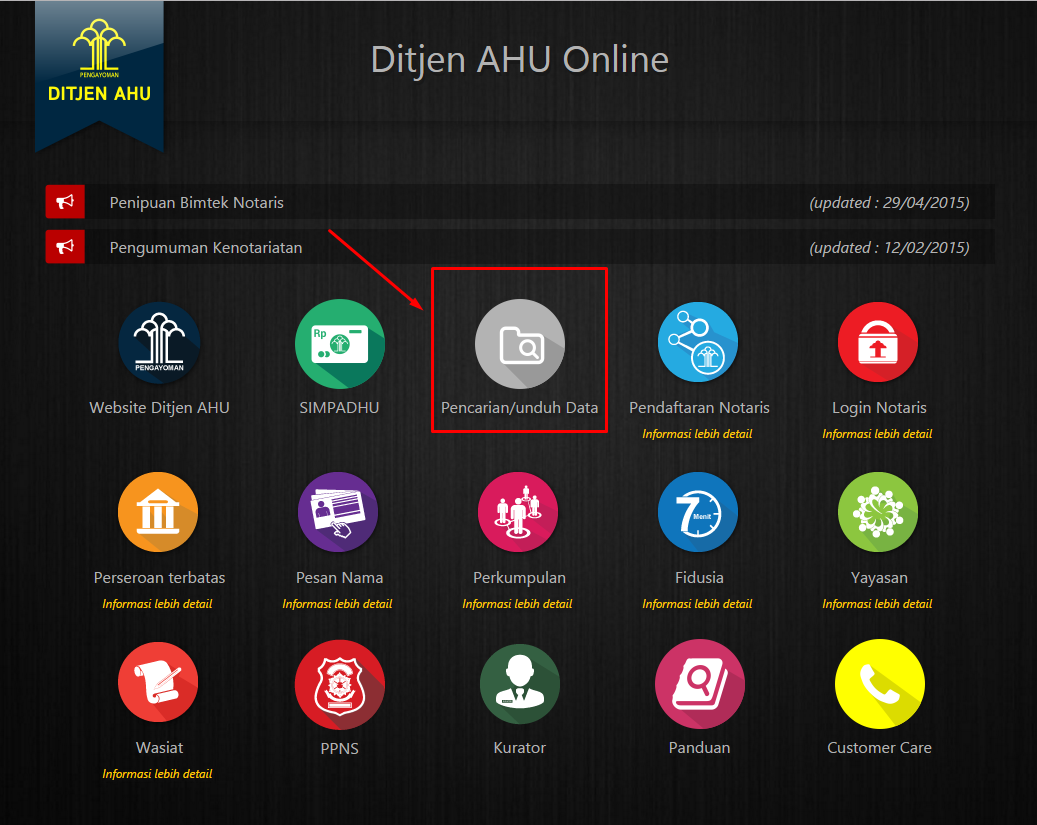1037x825 pixels.
Task: Click the Login Notaris padlock icon
Action: pos(878,342)
